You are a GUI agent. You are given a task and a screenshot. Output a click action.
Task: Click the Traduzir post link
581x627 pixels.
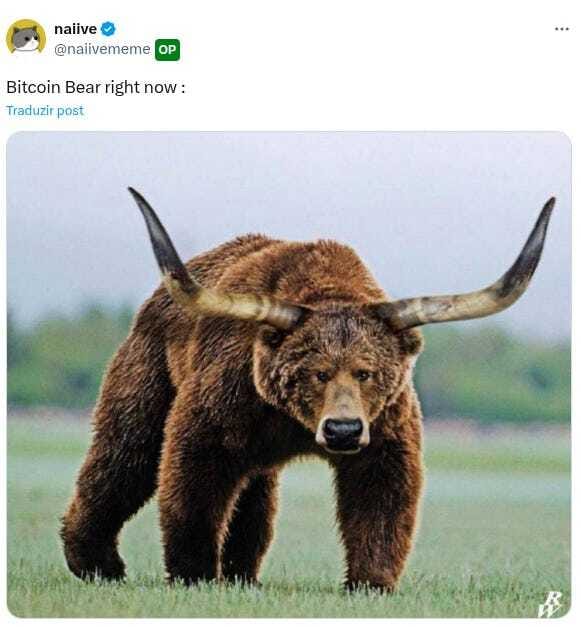(x=45, y=110)
